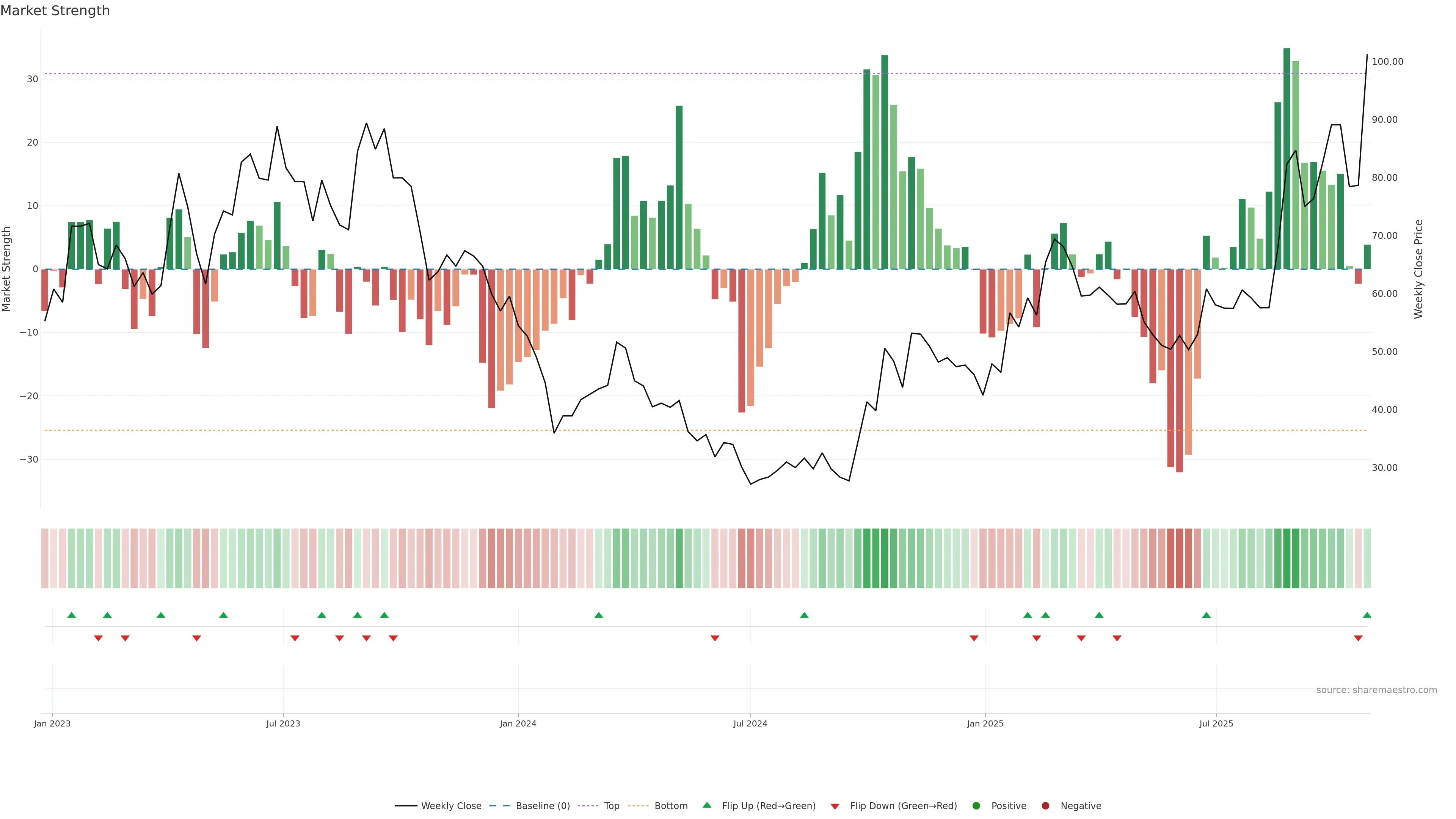Screen dimensions: 1456x819
Task: Click the Jul 2025 x-axis label
Action: (x=1216, y=723)
